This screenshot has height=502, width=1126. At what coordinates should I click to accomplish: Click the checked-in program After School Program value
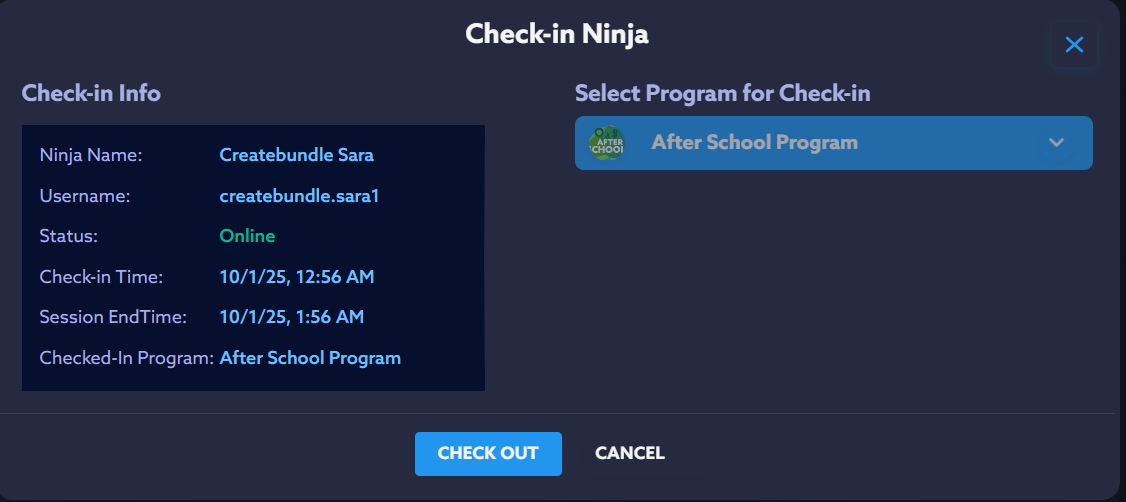[x=310, y=358]
